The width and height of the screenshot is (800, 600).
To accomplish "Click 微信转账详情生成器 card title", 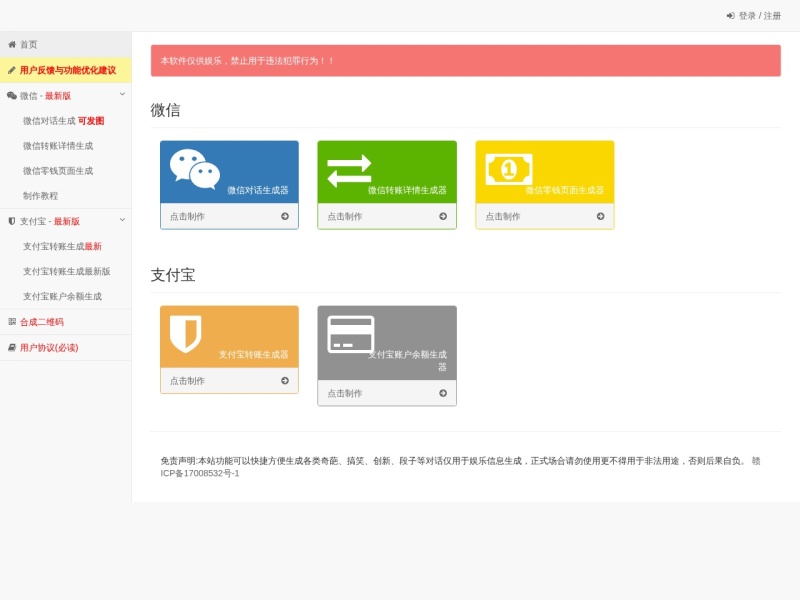I will pos(407,190).
